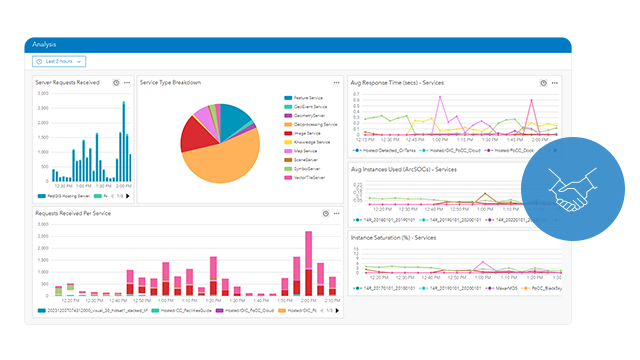This screenshot has height=360, width=640.
Task: Click the brown peak in Avg Instances Used chart
Action: (485, 193)
